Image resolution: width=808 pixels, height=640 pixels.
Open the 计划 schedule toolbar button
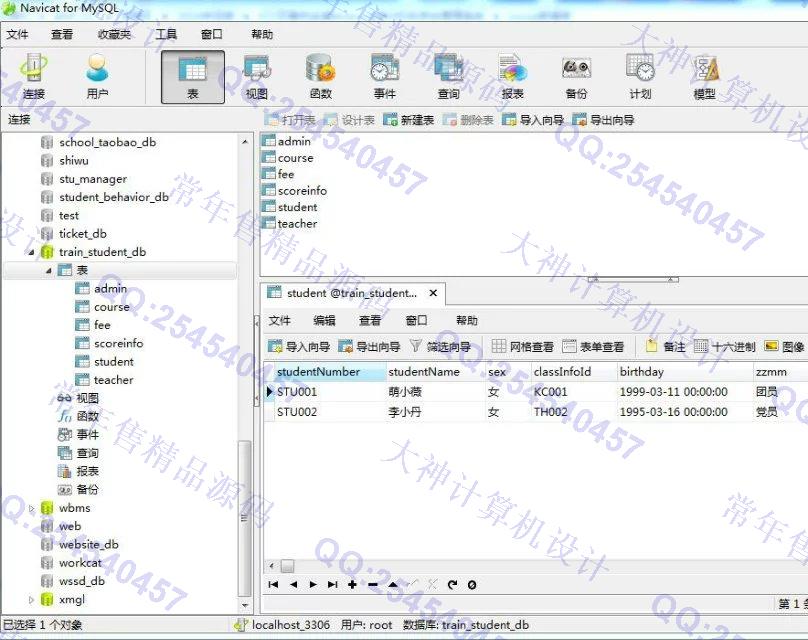pyautogui.click(x=640, y=77)
